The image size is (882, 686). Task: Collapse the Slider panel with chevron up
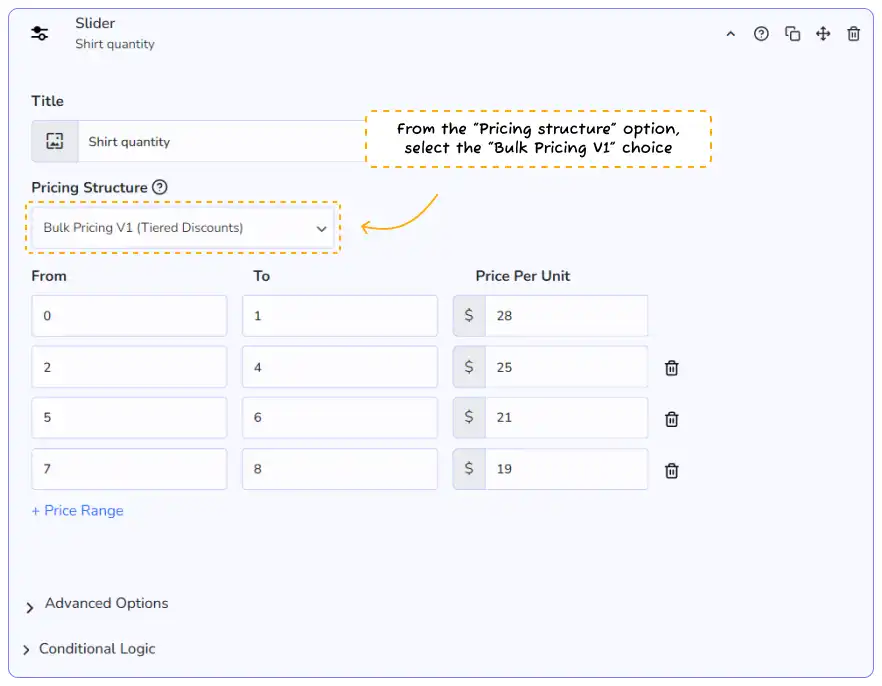point(731,34)
